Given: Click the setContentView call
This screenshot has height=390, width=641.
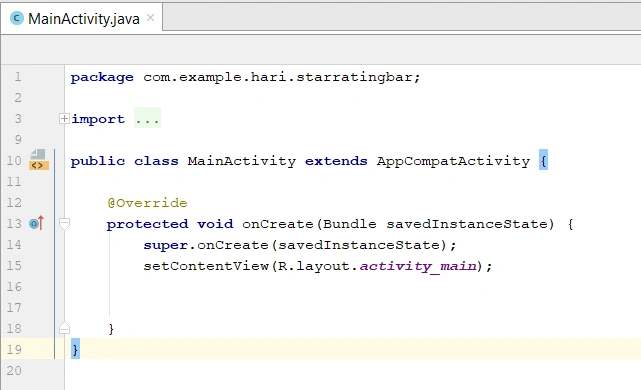Looking at the screenshot, I should point(206,266).
